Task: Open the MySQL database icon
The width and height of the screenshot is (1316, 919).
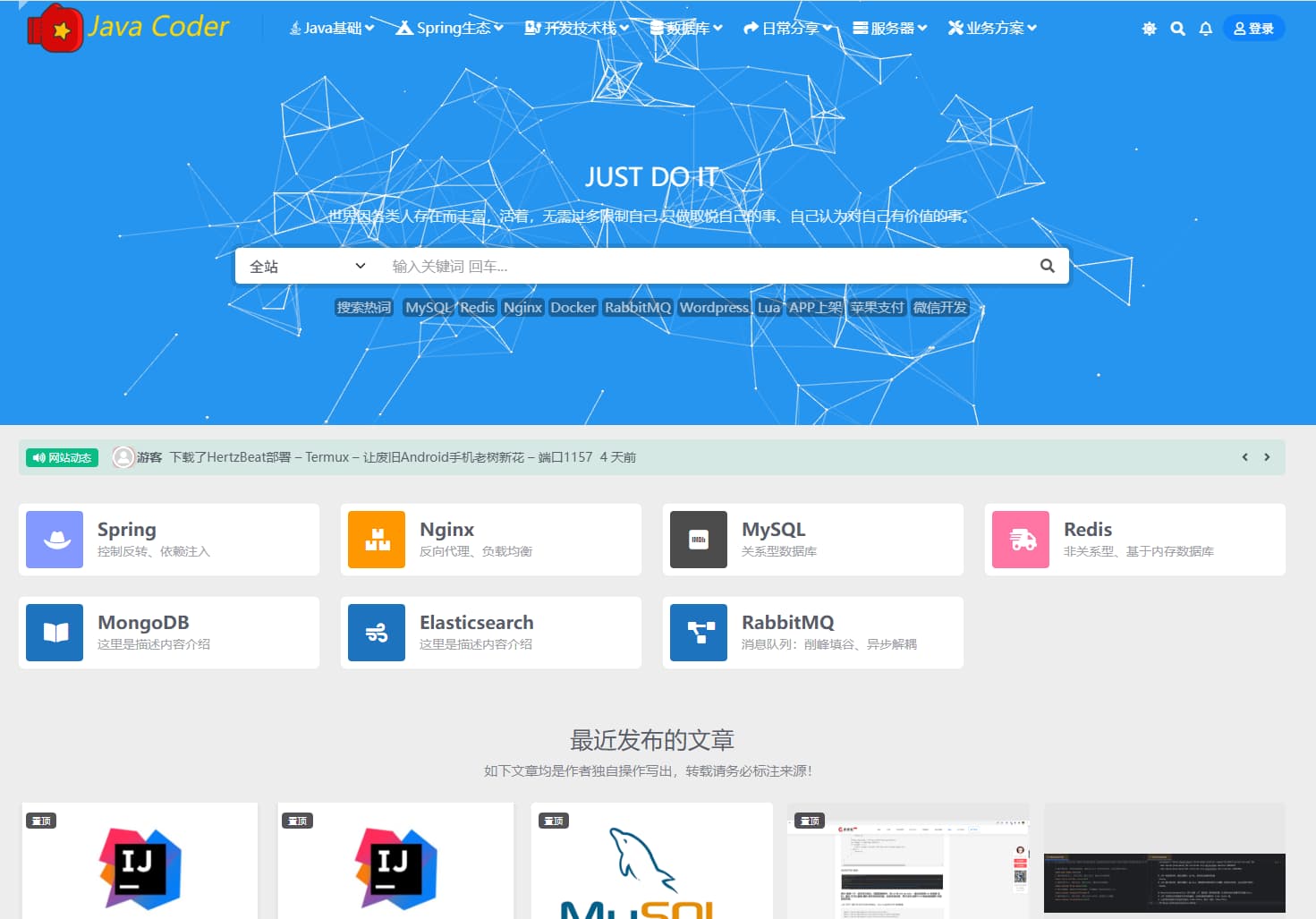Action: pyautogui.click(x=699, y=540)
